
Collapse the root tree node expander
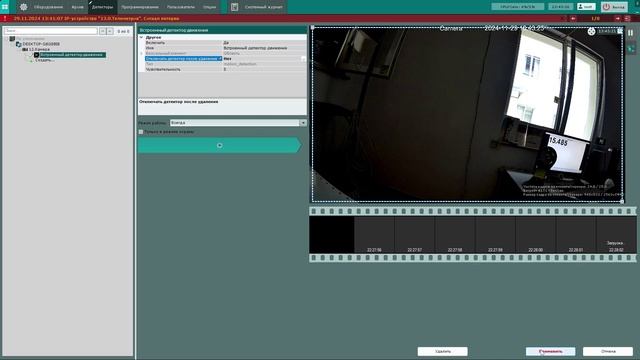(6, 39)
